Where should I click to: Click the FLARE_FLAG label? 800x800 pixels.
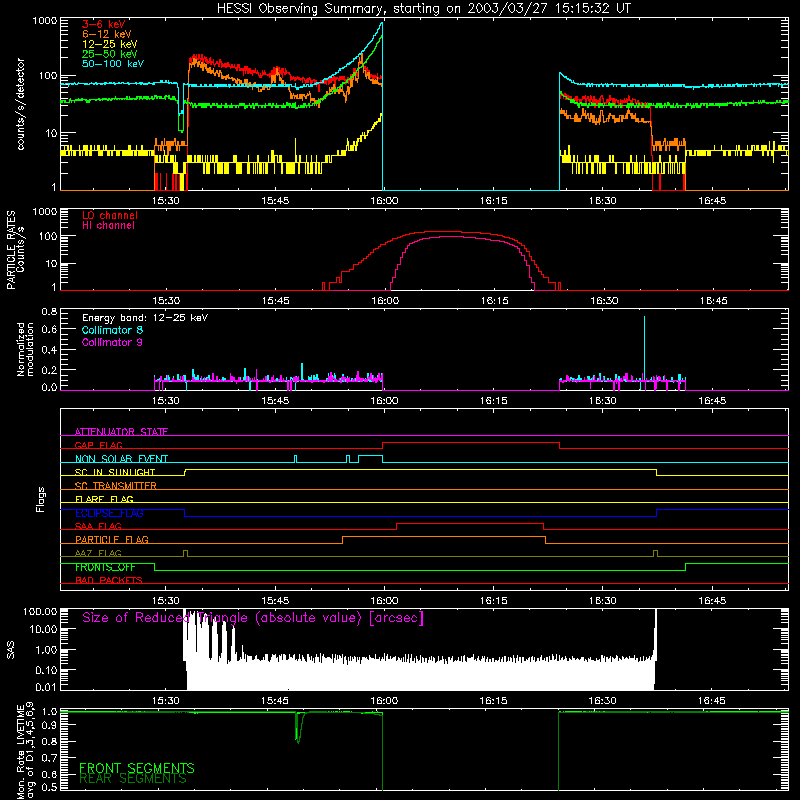click(x=104, y=499)
